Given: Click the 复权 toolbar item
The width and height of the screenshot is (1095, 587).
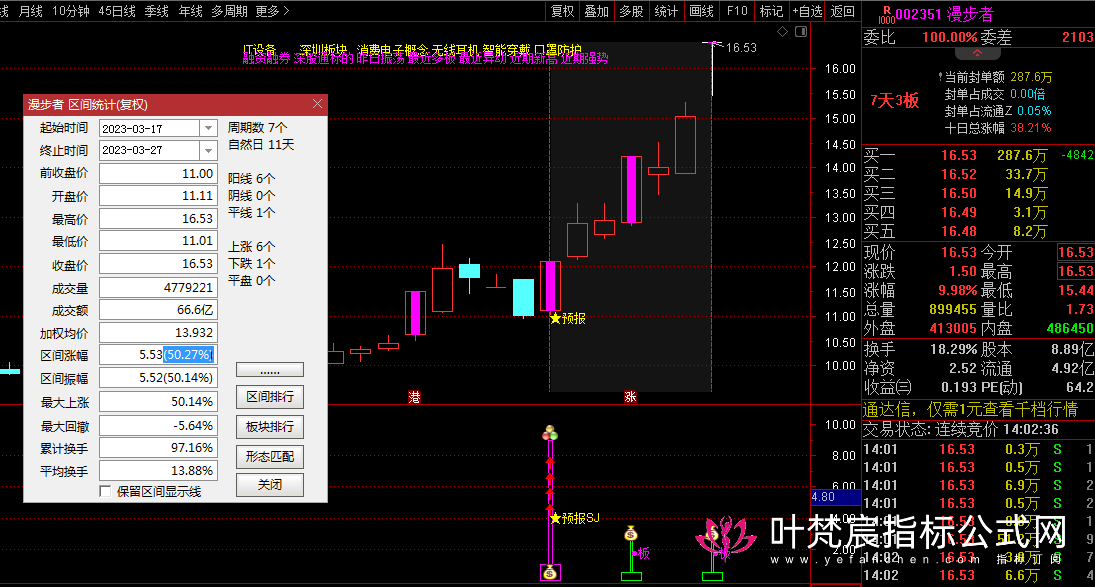Looking at the screenshot, I should (x=562, y=11).
